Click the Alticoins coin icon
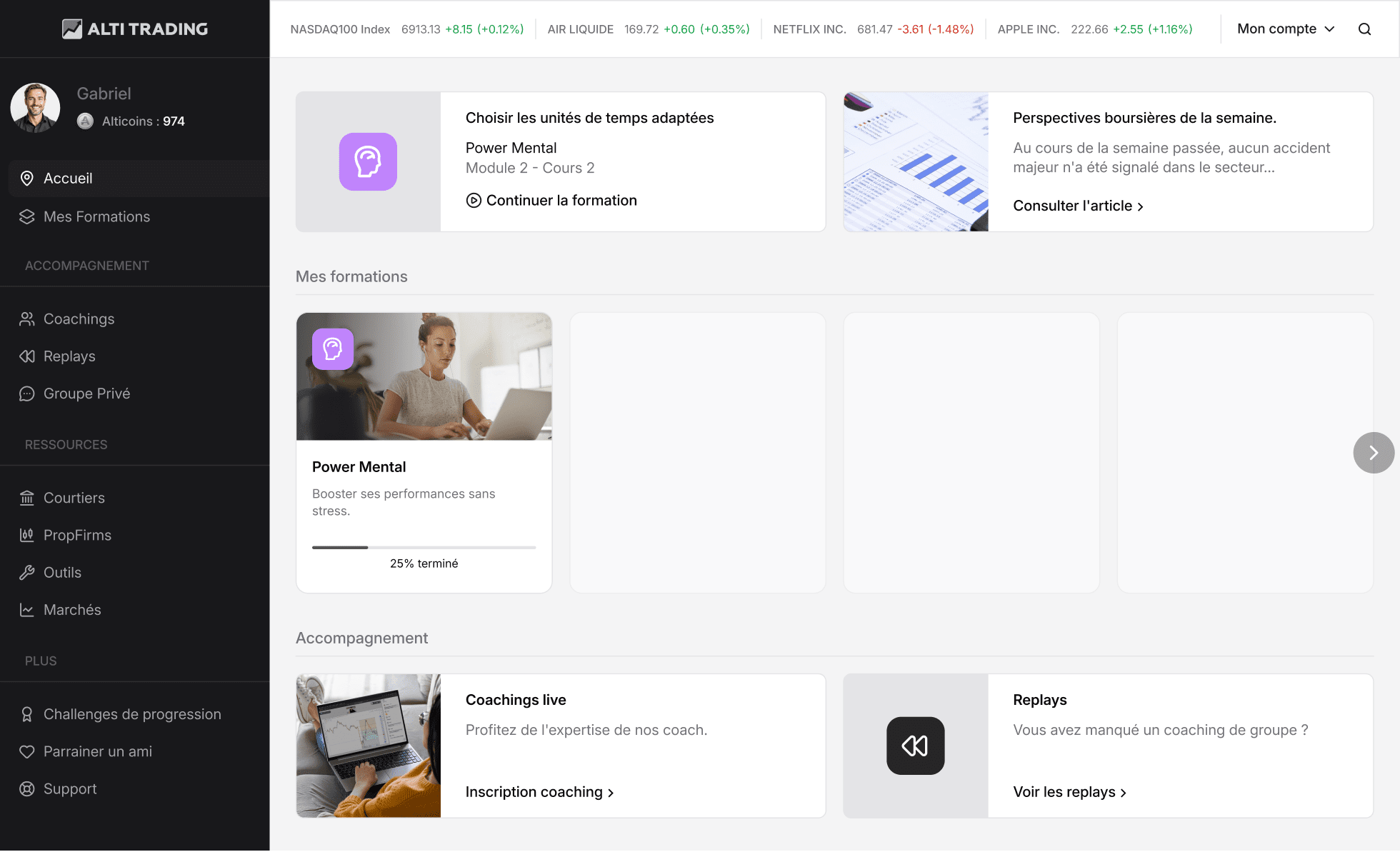This screenshot has height=852, width=1400. click(x=86, y=121)
